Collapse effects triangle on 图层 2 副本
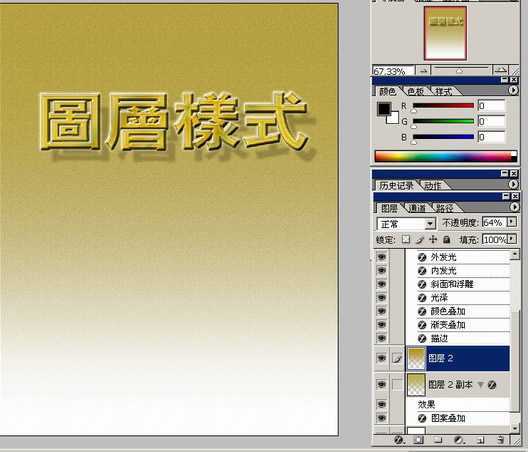 [481, 385]
